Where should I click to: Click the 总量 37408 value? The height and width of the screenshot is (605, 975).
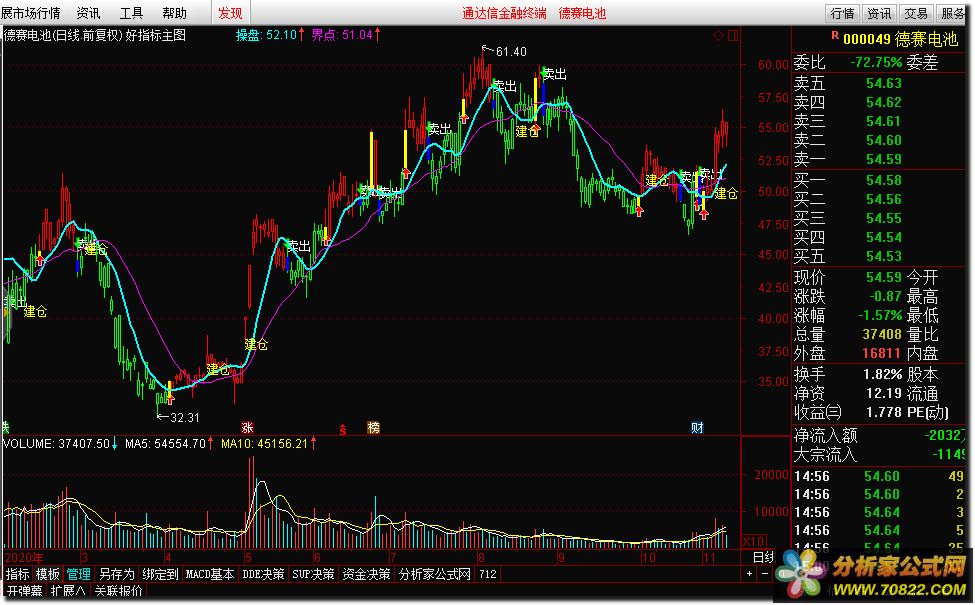pyautogui.click(x=882, y=335)
